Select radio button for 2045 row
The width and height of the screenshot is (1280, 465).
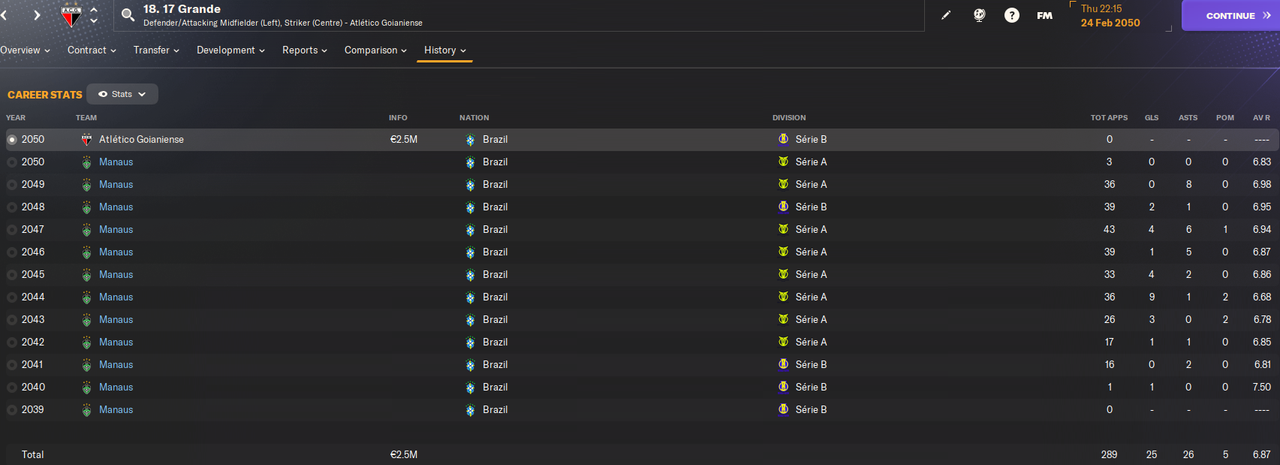[12, 275]
